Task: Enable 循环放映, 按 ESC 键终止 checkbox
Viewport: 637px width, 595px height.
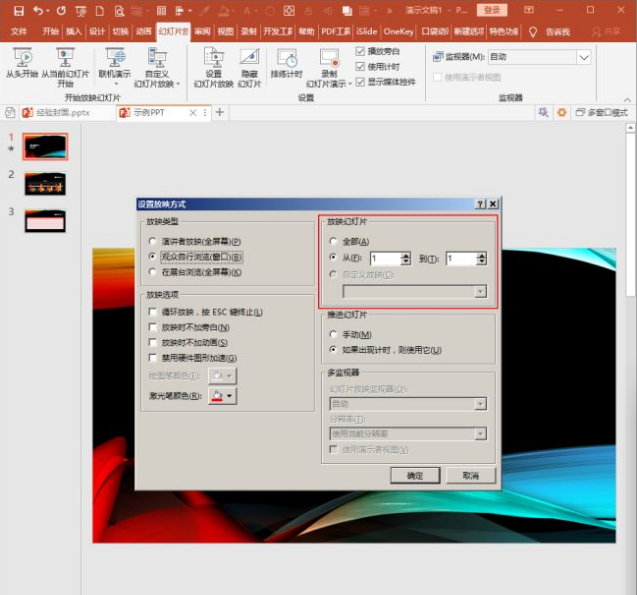Action: (152, 313)
